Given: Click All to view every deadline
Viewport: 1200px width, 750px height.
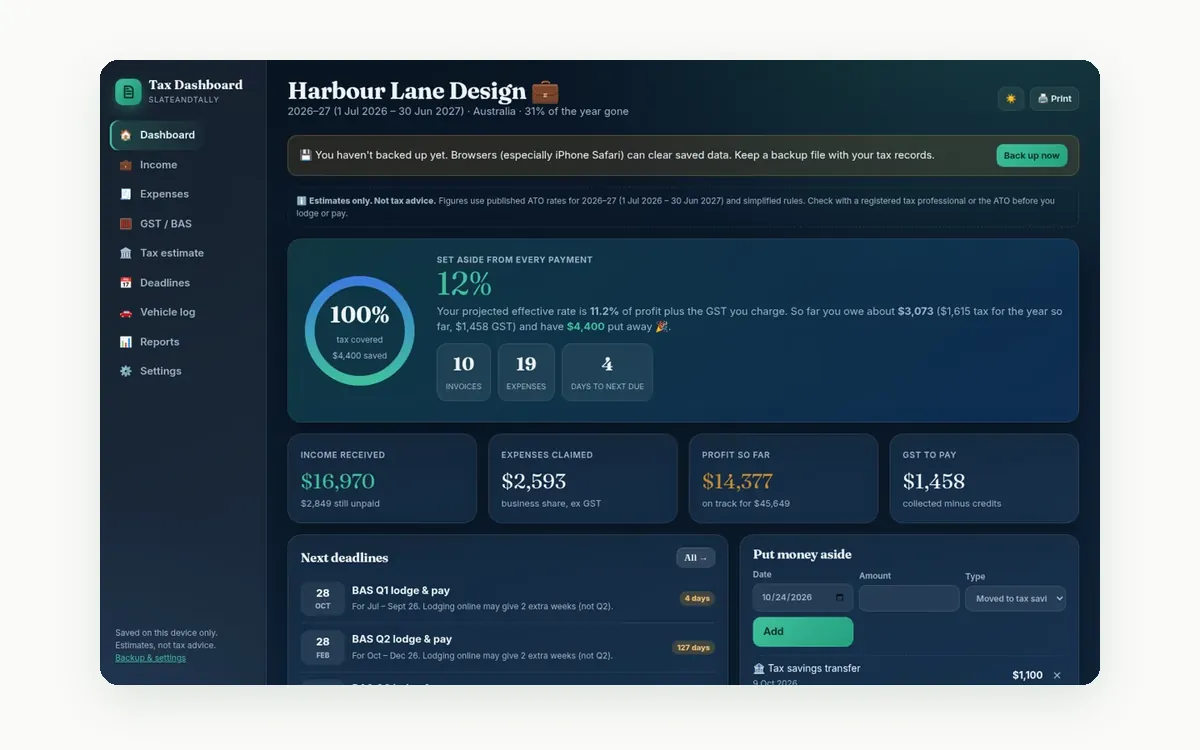Looking at the screenshot, I should point(695,558).
